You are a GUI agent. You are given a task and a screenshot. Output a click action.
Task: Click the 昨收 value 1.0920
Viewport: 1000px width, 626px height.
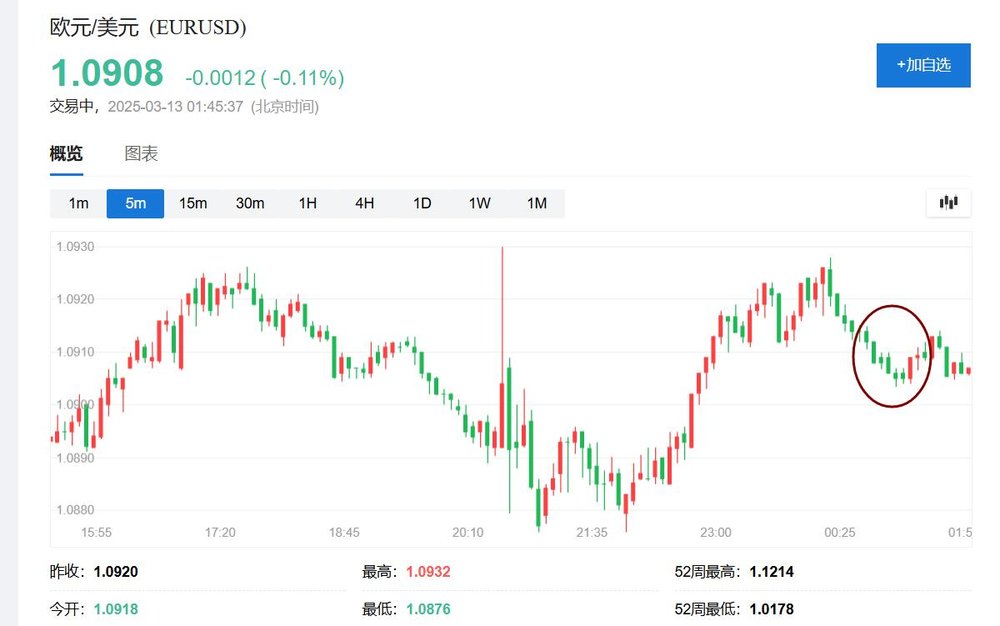click(x=115, y=572)
